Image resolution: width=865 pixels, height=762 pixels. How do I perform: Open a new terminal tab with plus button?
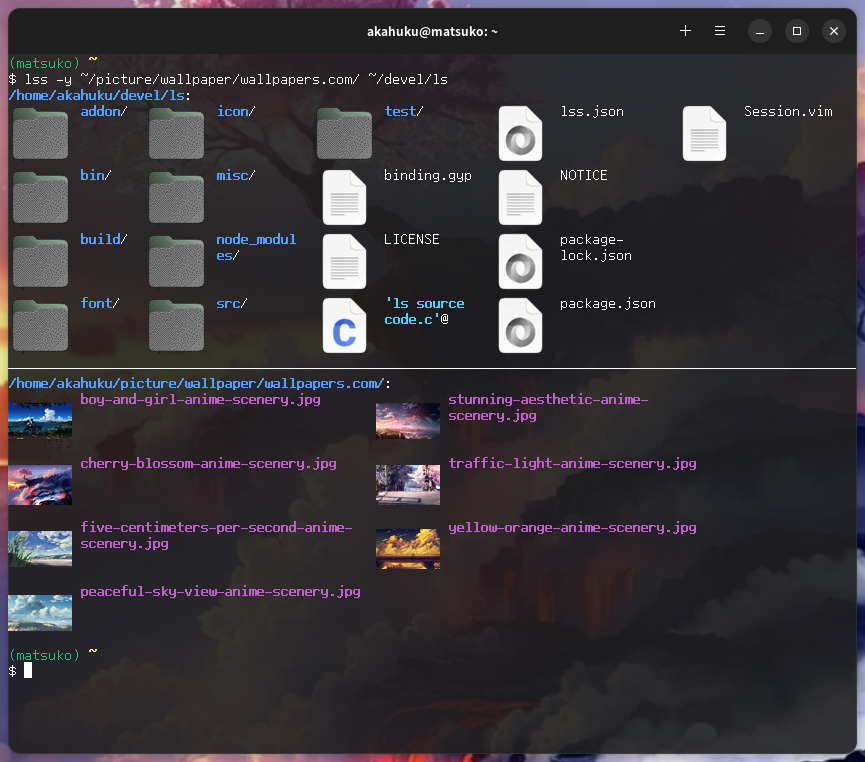685,31
